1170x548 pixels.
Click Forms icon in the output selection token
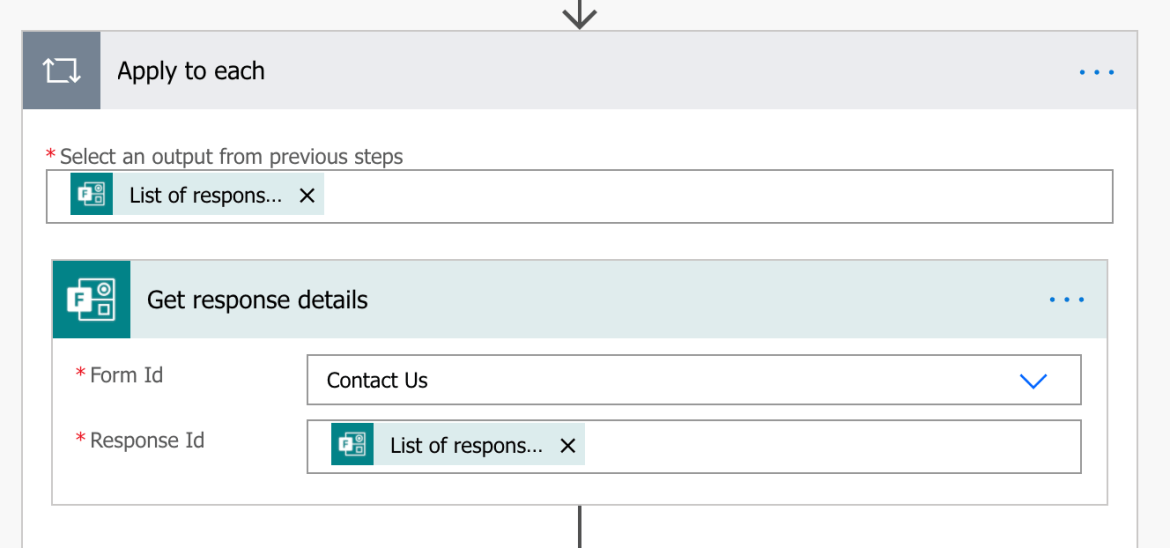pyautogui.click(x=92, y=195)
